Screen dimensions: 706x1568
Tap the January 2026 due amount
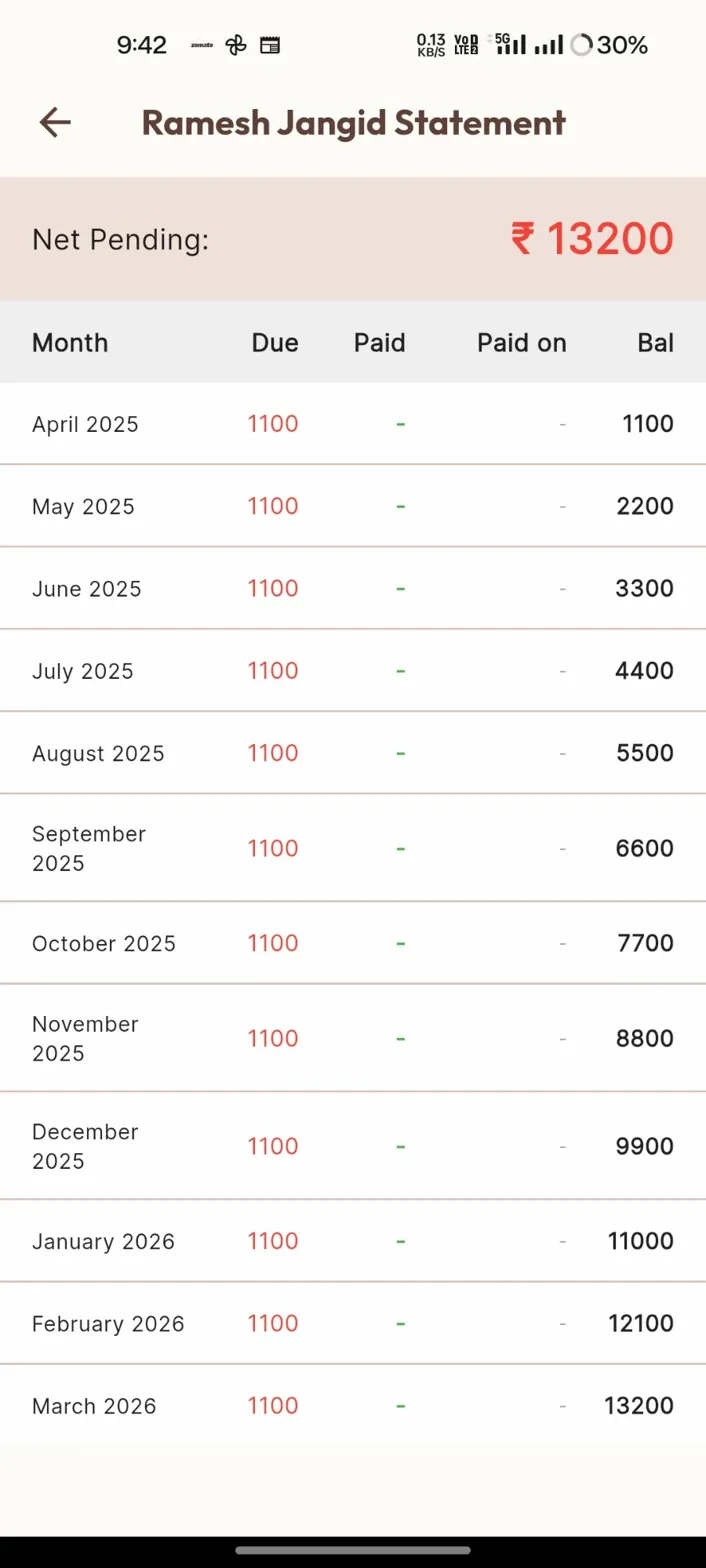pyautogui.click(x=273, y=1241)
